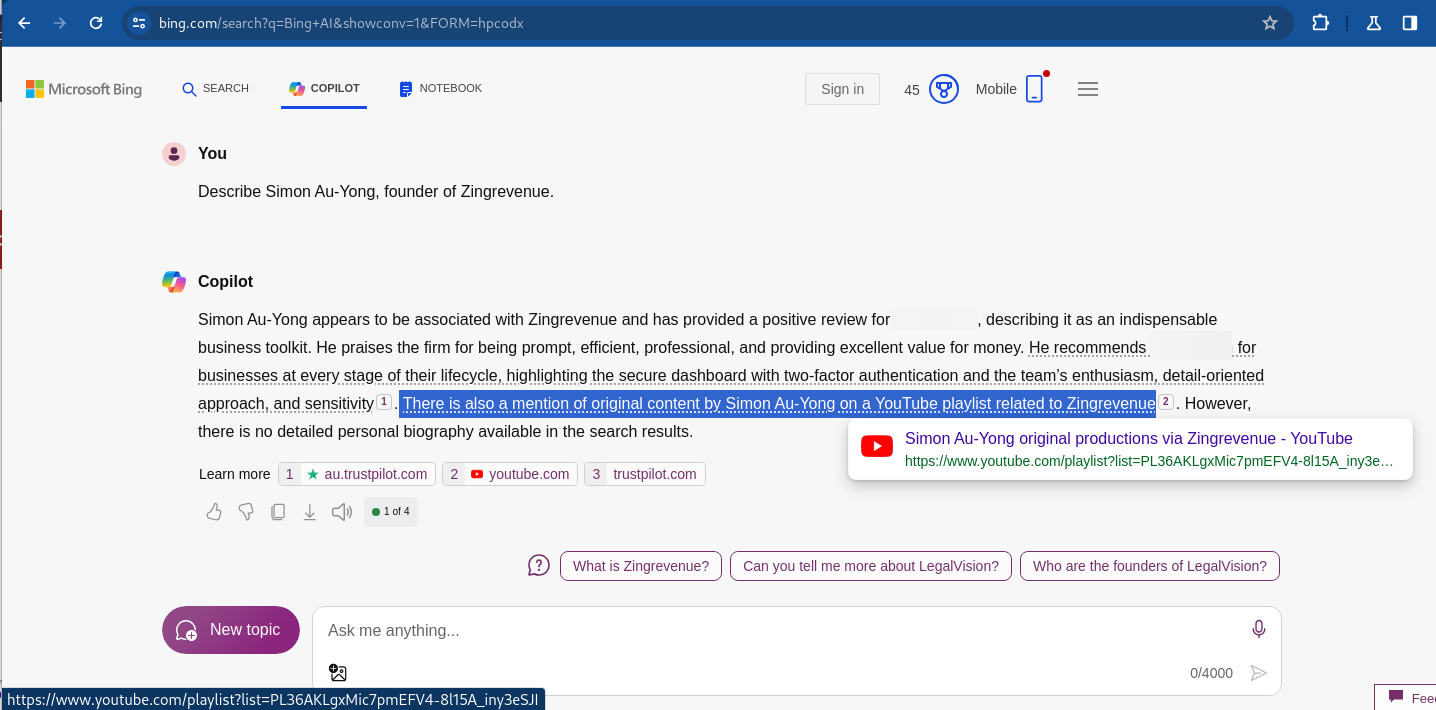Click the suggestions question mark icon
This screenshot has height=710, width=1436.
(x=539, y=566)
